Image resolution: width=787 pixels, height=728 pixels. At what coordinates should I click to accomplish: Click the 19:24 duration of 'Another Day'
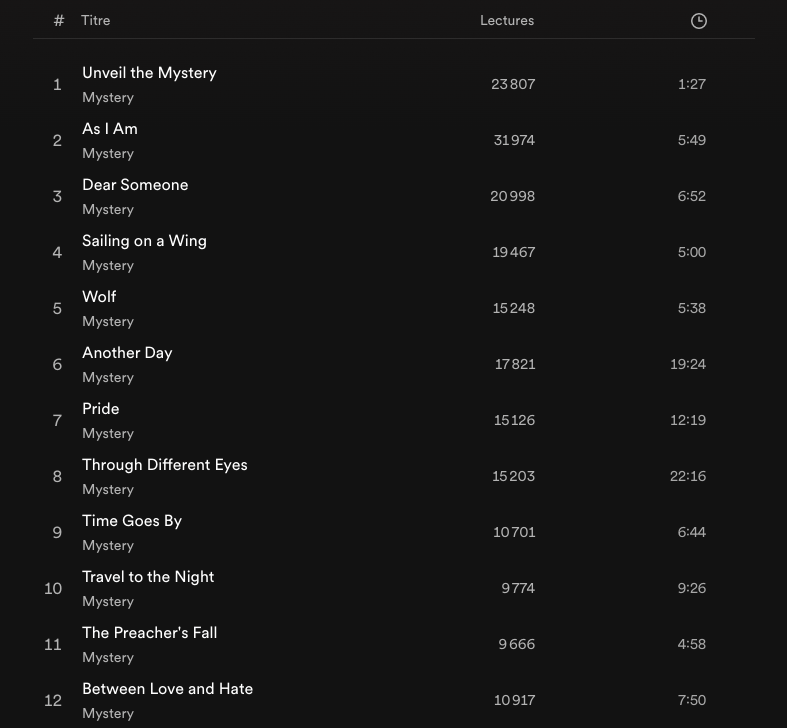[688, 365]
